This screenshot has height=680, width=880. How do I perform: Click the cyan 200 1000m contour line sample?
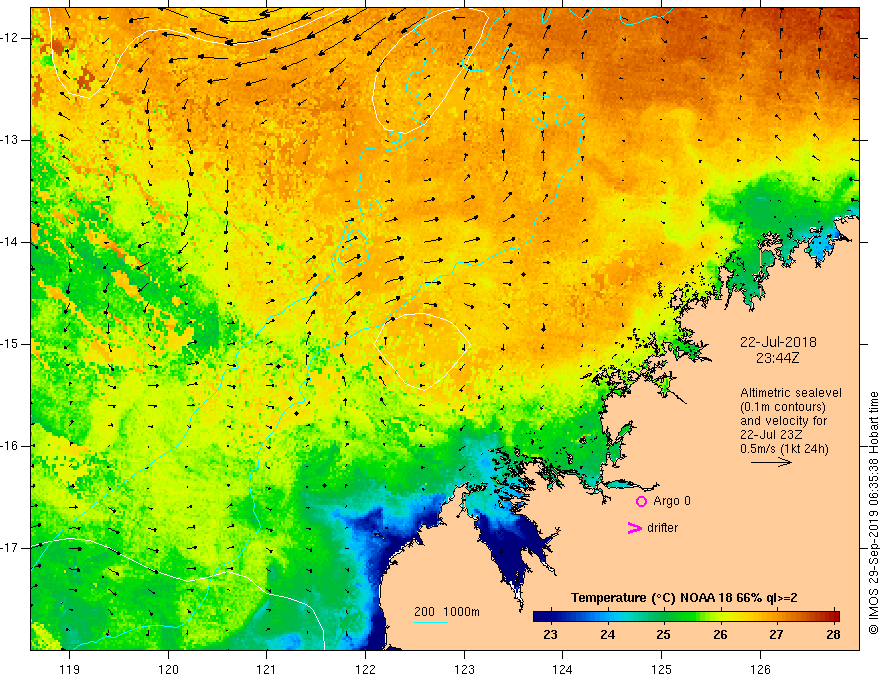tap(430, 622)
